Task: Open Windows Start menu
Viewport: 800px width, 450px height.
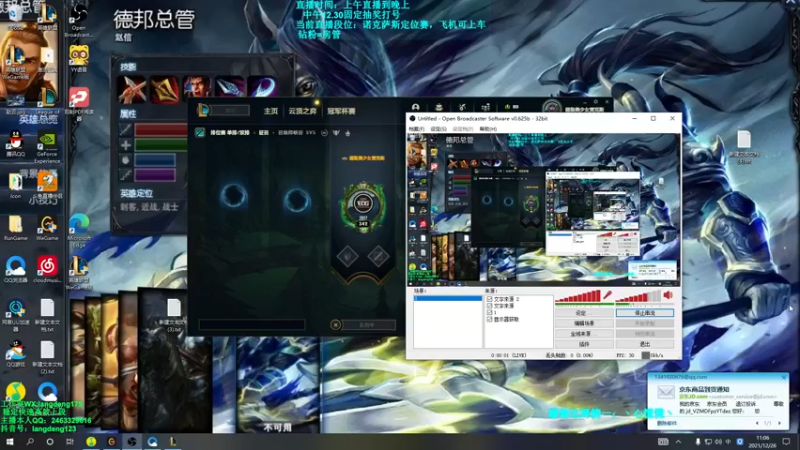Action: coord(9,441)
